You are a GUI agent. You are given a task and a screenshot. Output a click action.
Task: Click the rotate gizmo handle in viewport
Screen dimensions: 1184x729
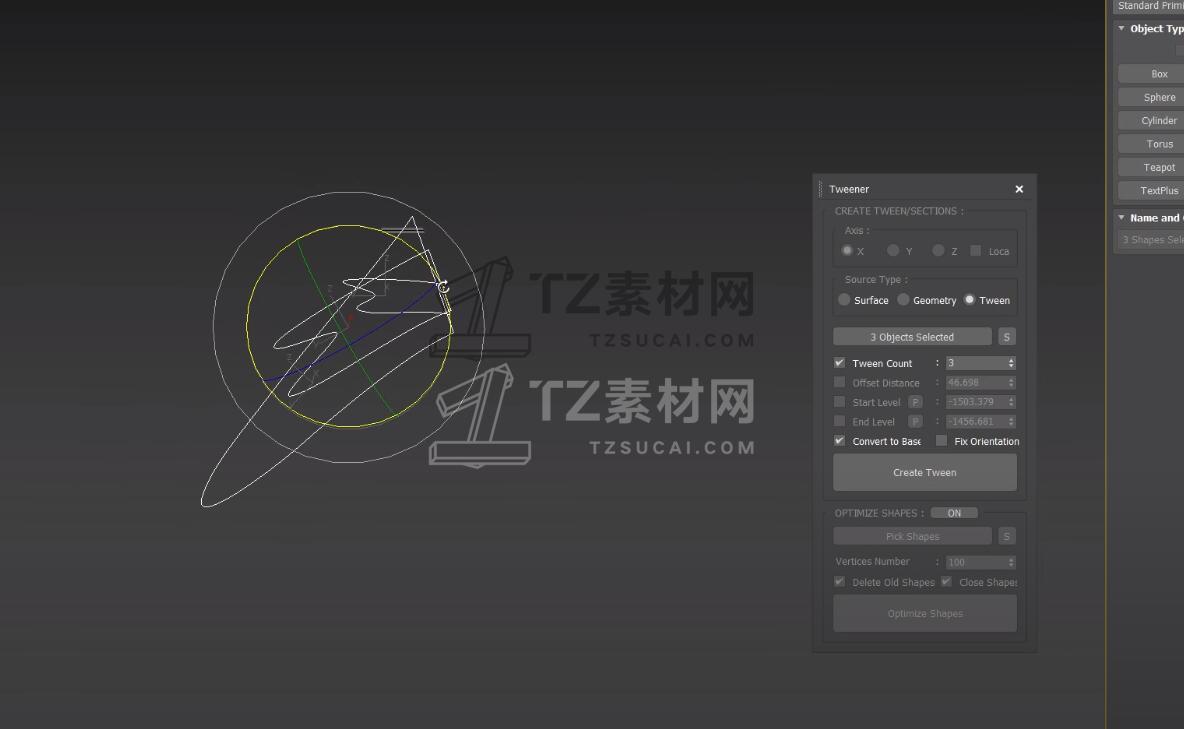(x=443, y=287)
